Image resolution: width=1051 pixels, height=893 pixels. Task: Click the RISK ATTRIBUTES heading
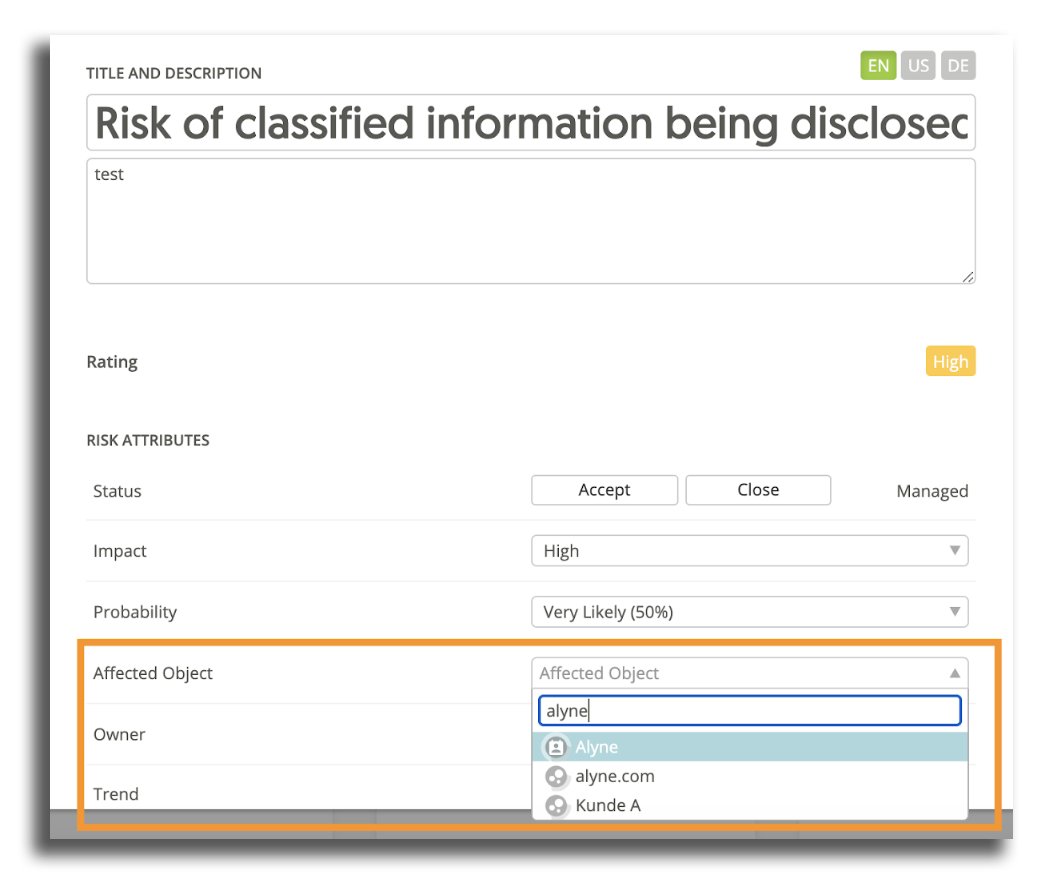(148, 440)
